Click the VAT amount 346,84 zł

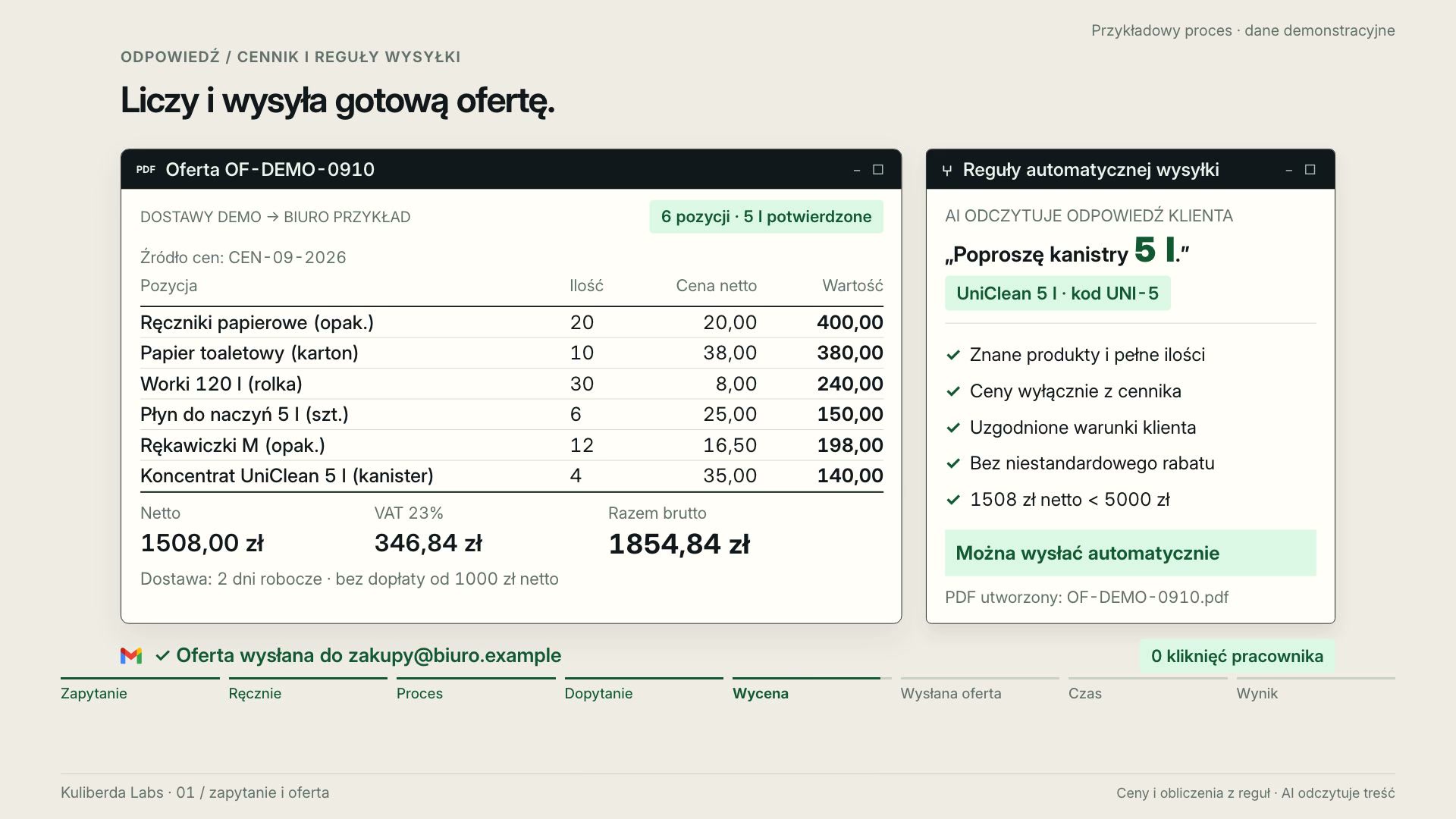coord(428,543)
